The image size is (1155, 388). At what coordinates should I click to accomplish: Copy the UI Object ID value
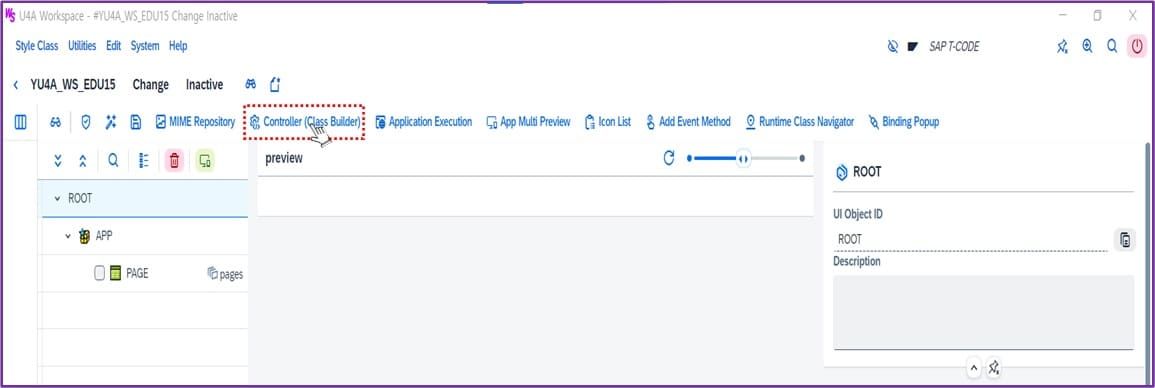(x=1125, y=239)
